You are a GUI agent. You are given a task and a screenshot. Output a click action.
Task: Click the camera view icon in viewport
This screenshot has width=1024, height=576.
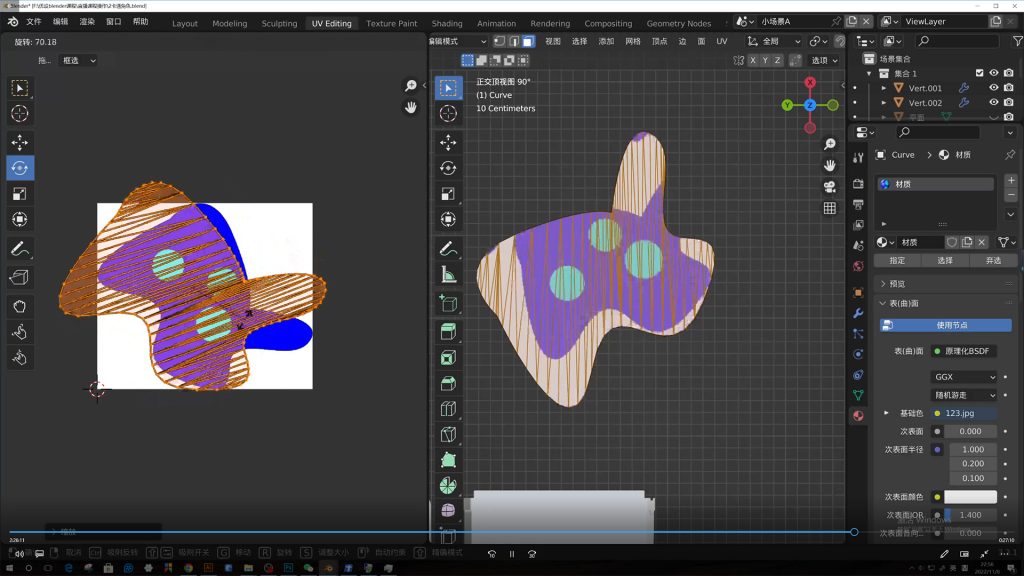click(x=830, y=187)
